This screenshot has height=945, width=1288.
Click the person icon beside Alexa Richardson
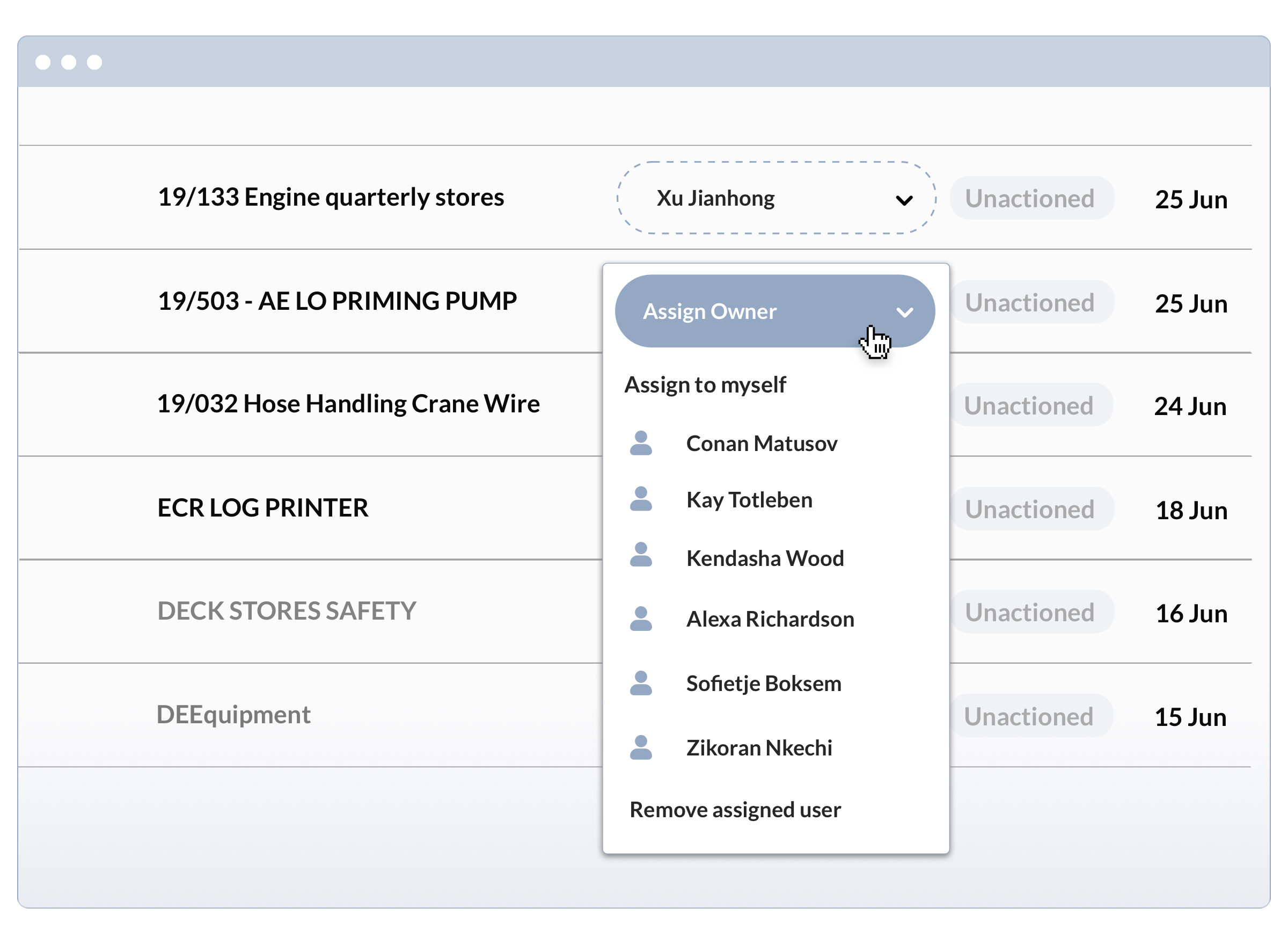coord(641,619)
